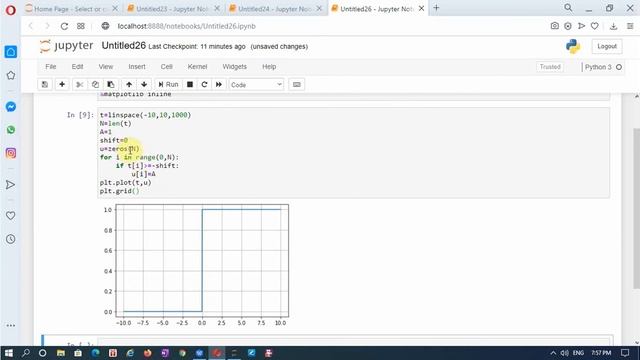Open the sidebar history clock icon
The width and height of the screenshot is (640, 360).
pyautogui.click(x=11, y=239)
